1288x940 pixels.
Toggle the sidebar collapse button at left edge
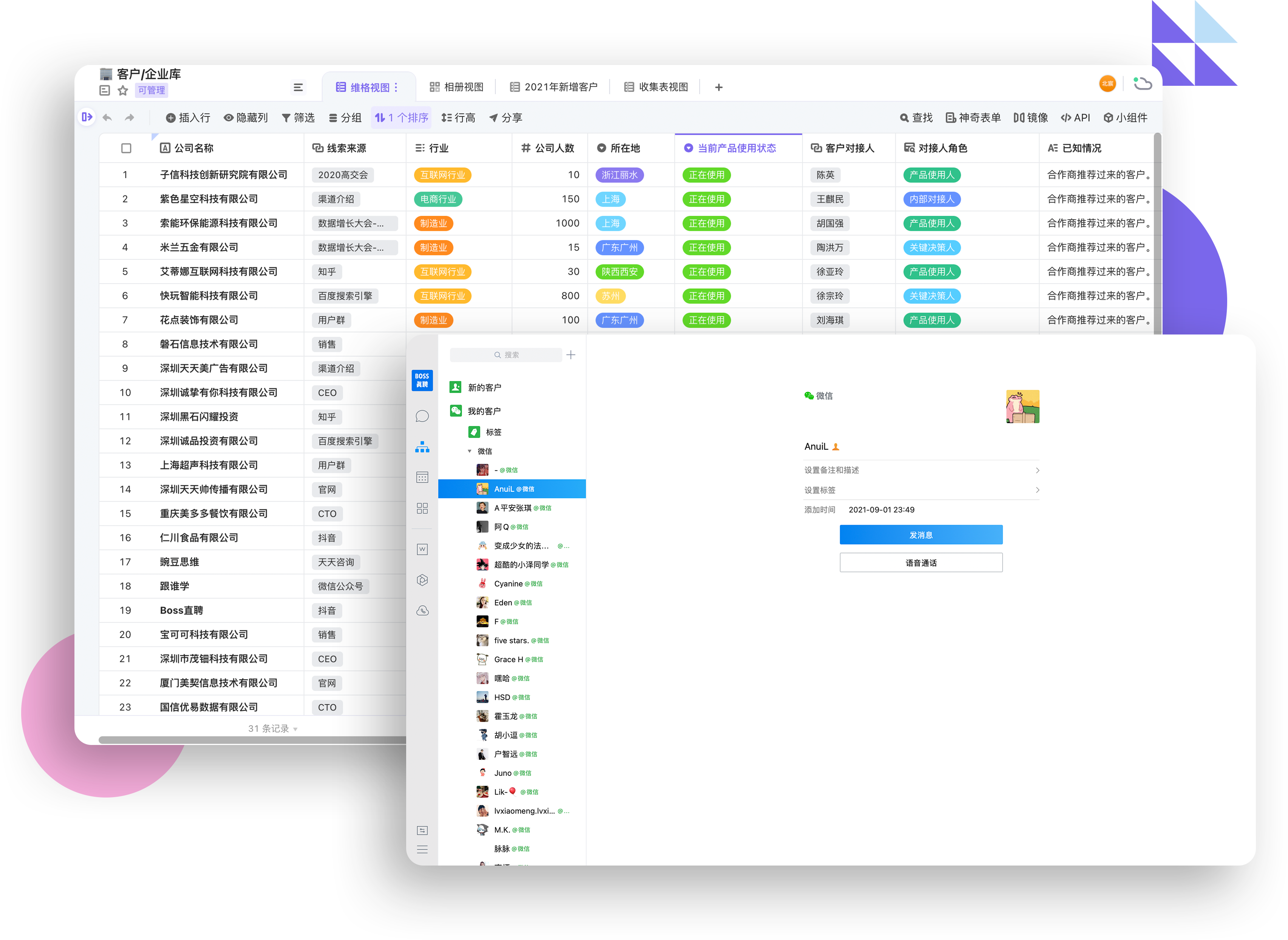tap(87, 117)
